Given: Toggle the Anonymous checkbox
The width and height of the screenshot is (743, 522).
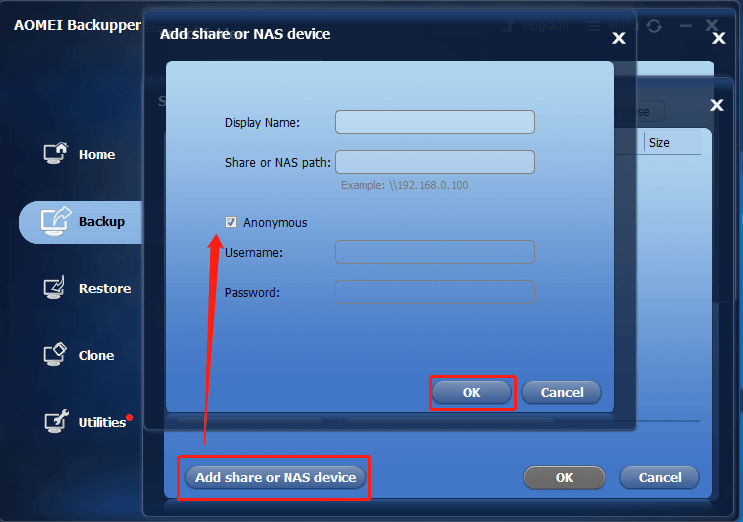Looking at the screenshot, I should pos(231,222).
